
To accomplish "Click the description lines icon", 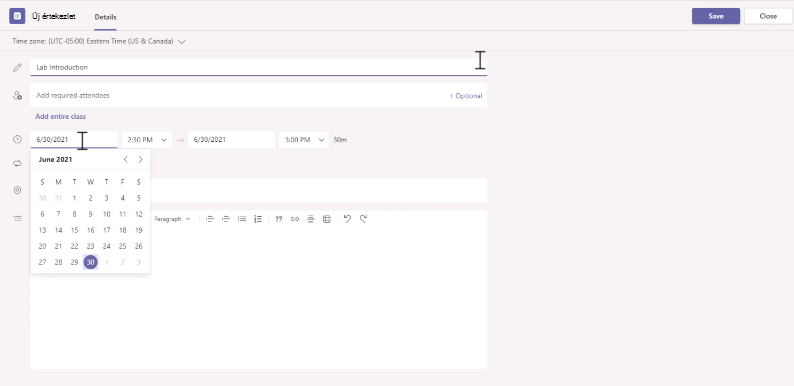I will 17,218.
